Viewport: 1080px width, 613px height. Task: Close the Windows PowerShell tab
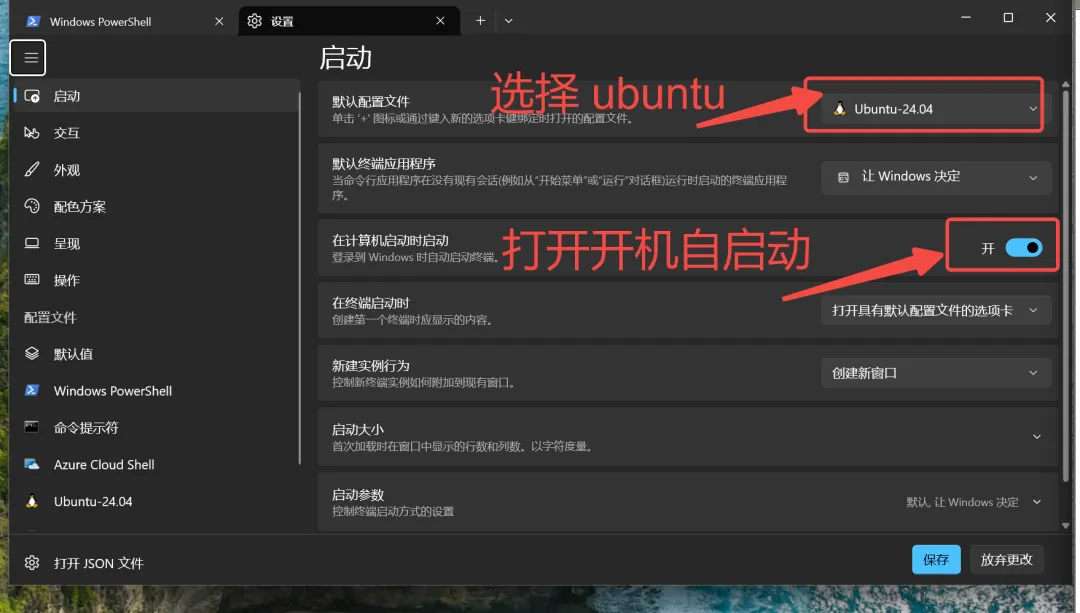click(219, 21)
